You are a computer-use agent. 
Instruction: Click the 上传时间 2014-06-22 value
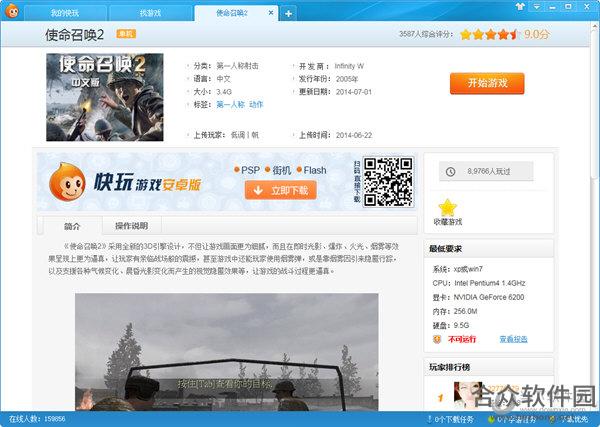tap(354, 135)
